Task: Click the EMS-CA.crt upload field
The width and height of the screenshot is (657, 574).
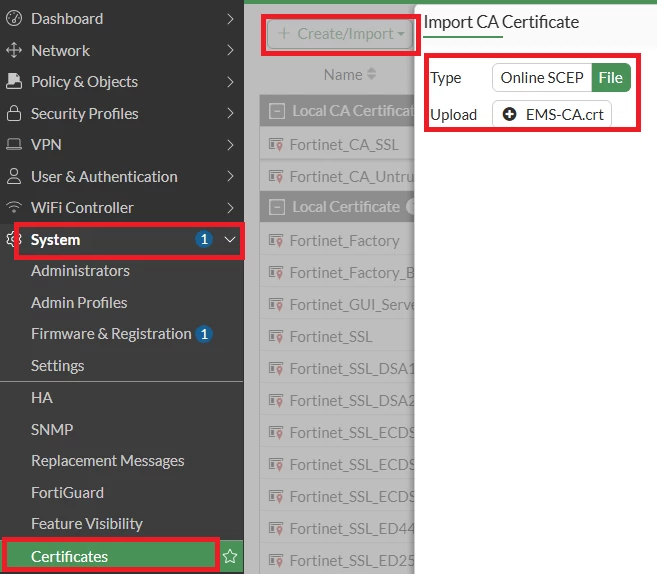Action: 552,114
